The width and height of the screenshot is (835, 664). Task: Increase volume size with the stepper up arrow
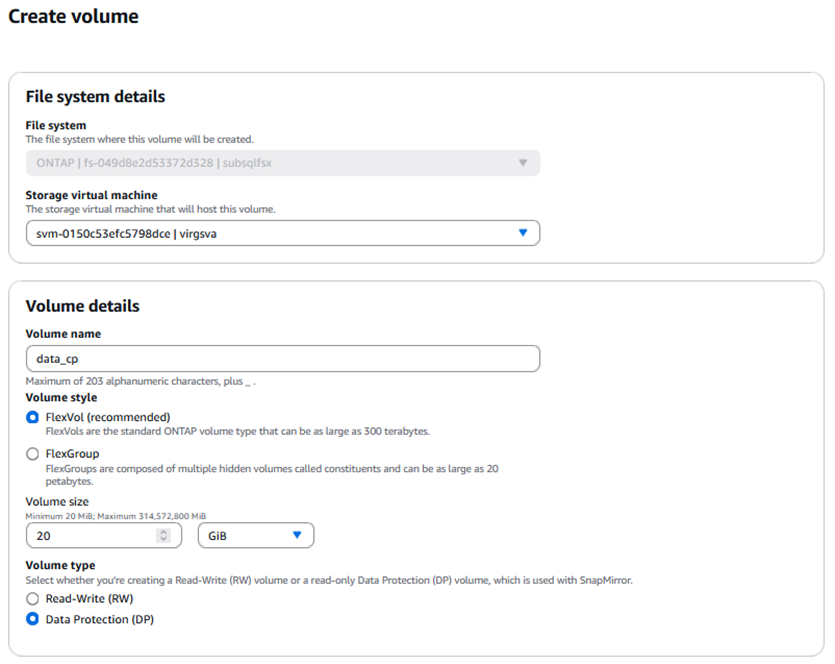(164, 531)
